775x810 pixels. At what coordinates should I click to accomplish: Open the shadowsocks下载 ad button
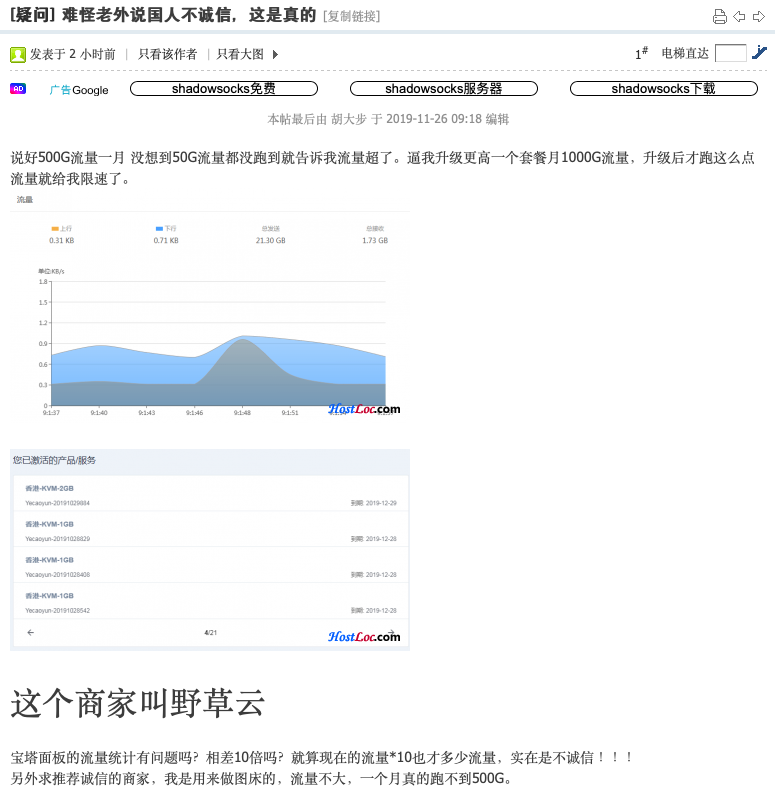click(664, 89)
